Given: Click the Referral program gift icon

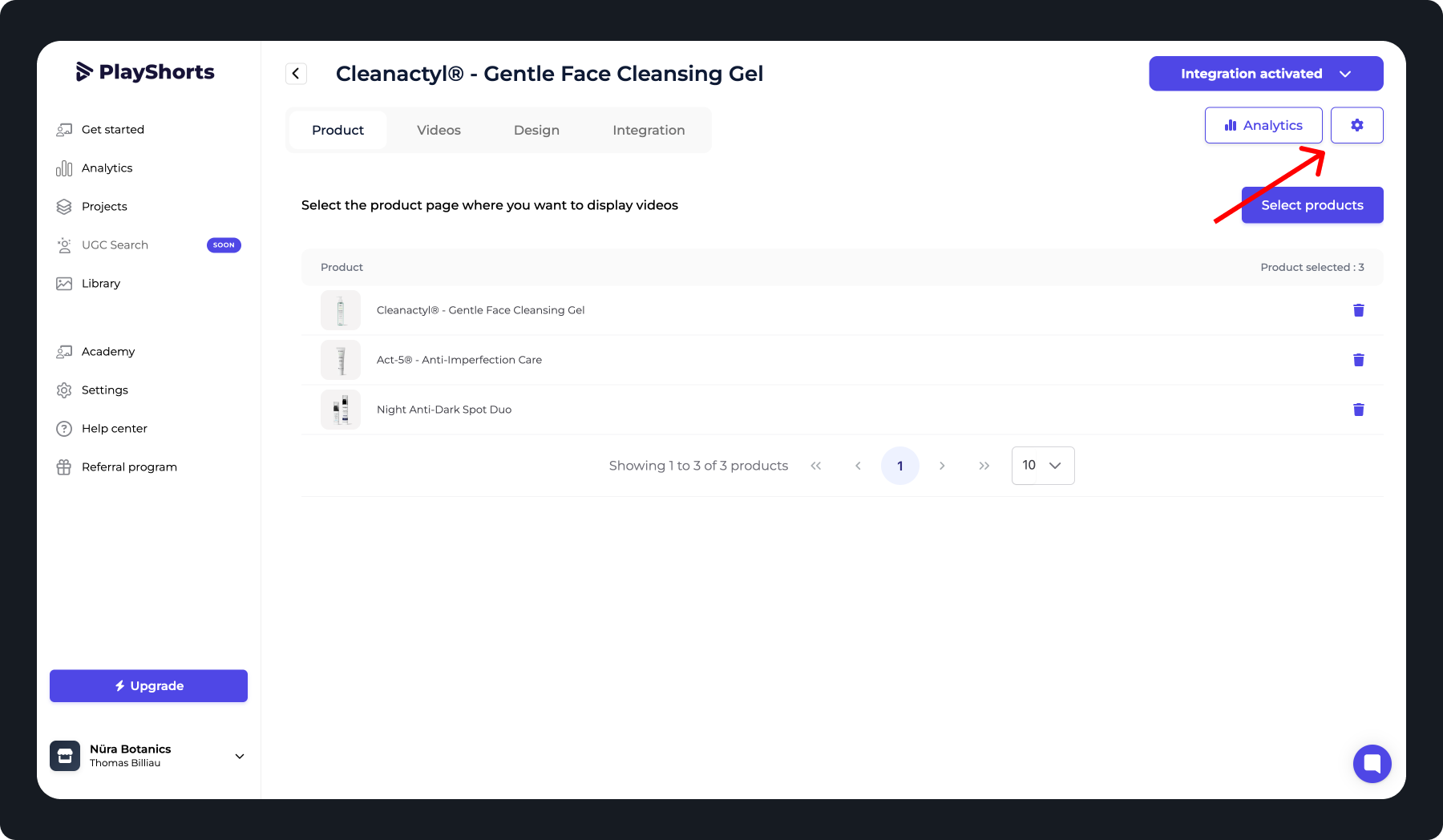Looking at the screenshot, I should [64, 467].
